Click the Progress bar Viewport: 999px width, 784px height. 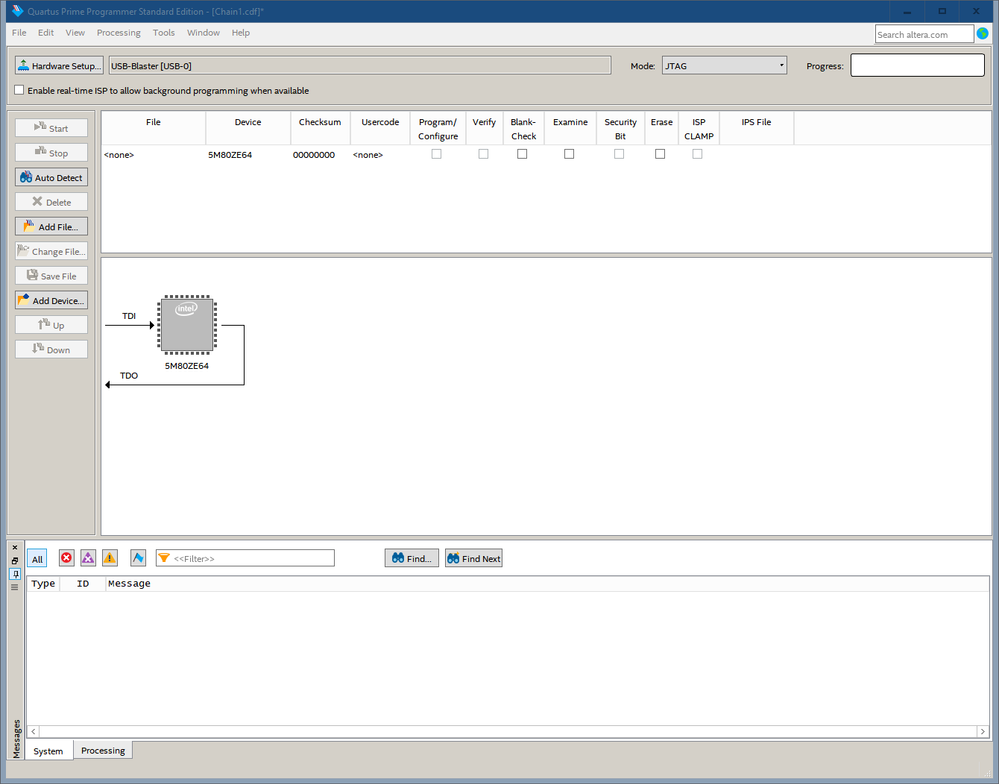coord(917,65)
